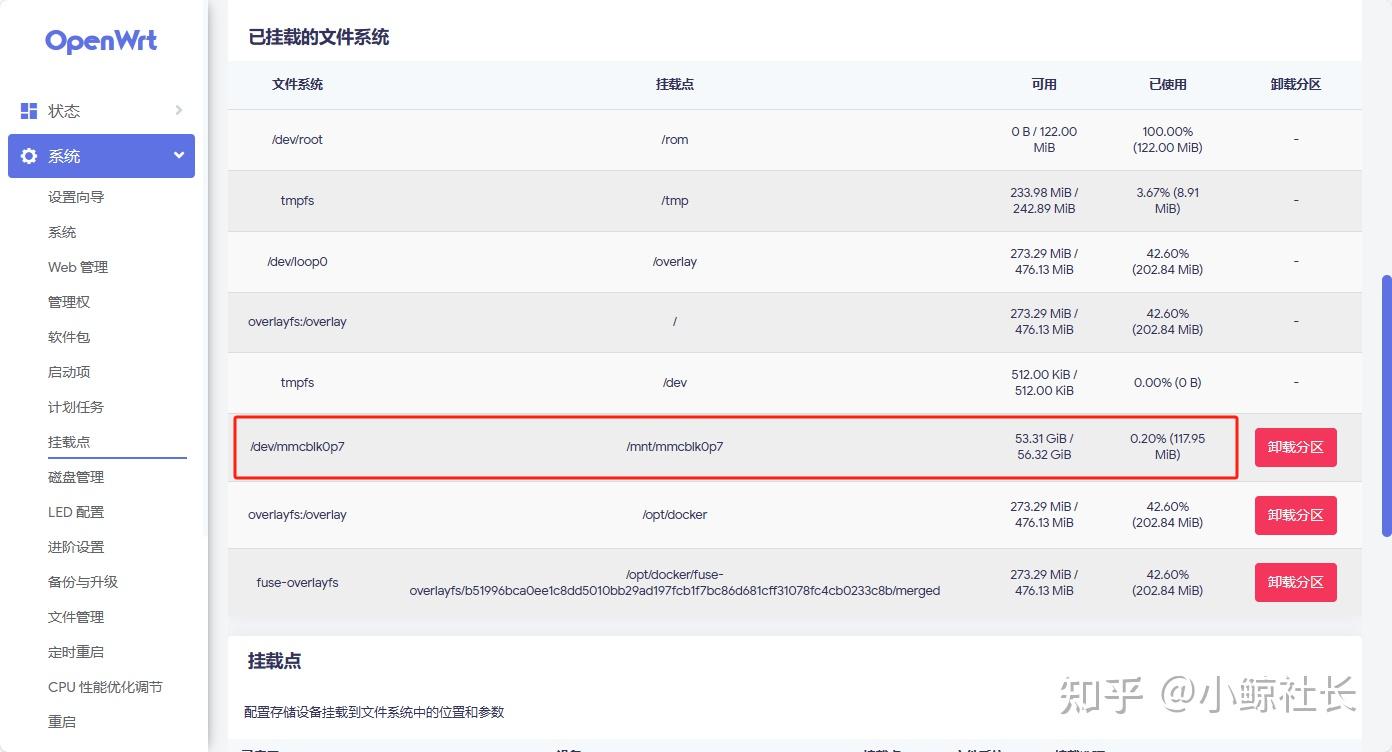The image size is (1392, 752).
Task: Open the Web 管理 page
Action: click(x=78, y=266)
